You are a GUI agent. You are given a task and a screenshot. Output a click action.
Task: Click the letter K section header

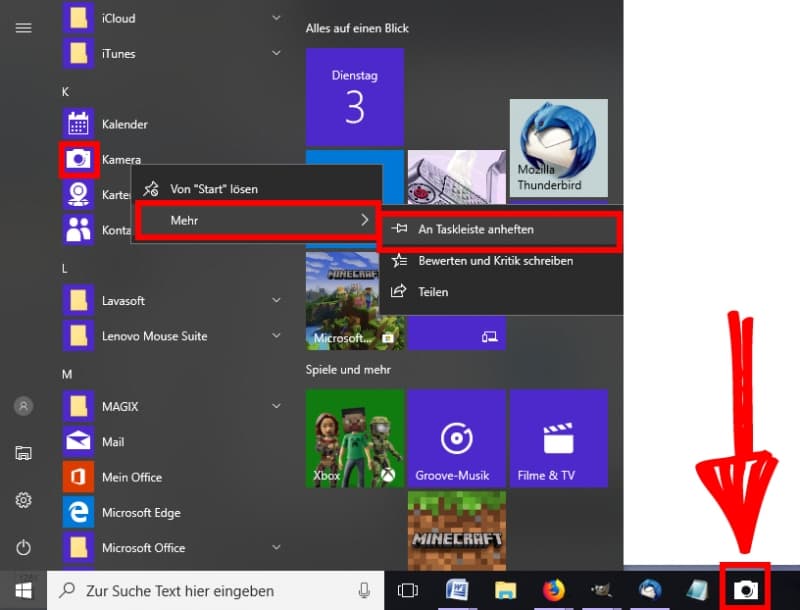tap(65, 92)
